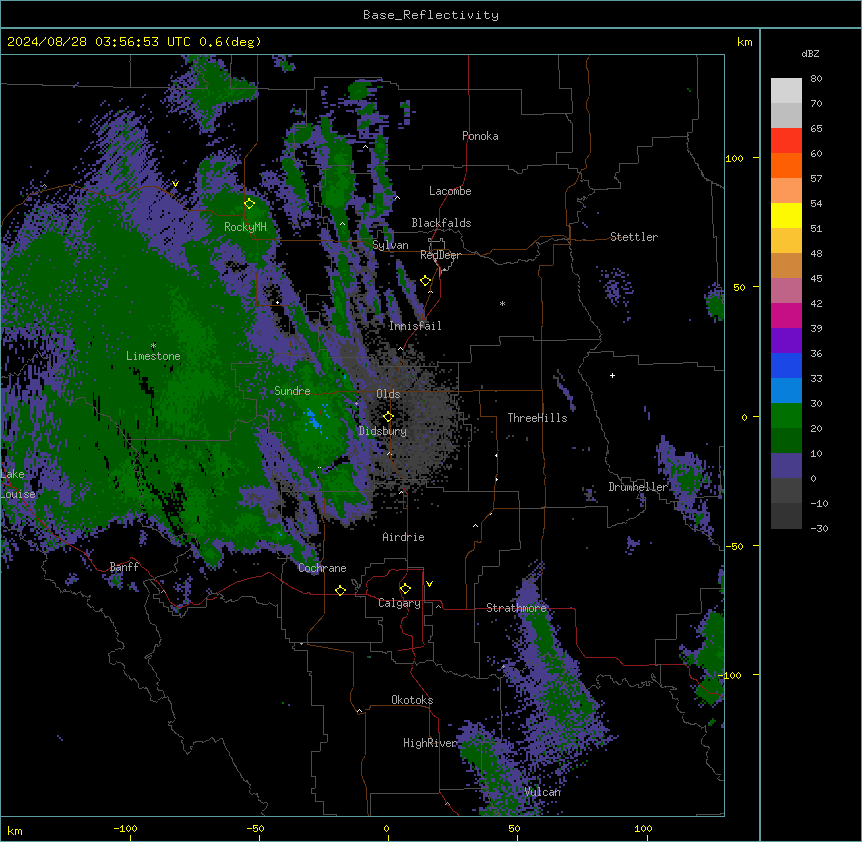The height and width of the screenshot is (842, 862).
Task: Click the Cochrane town label
Action: coord(322,568)
